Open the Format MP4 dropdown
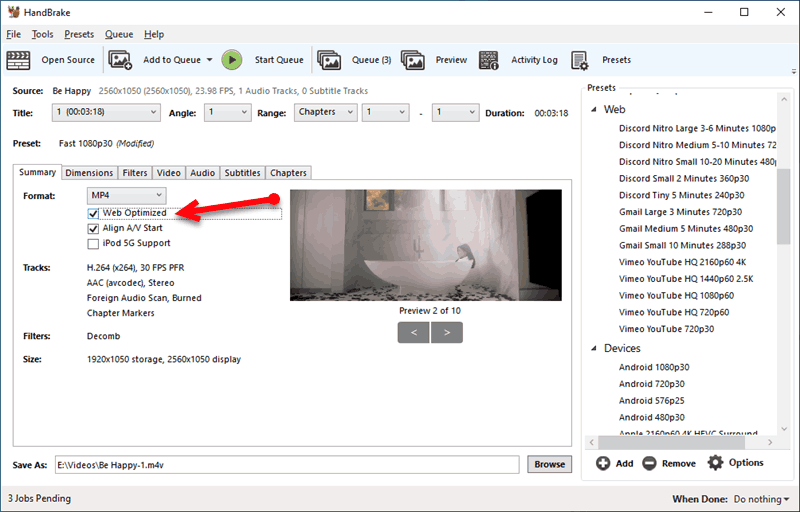 [x=127, y=195]
